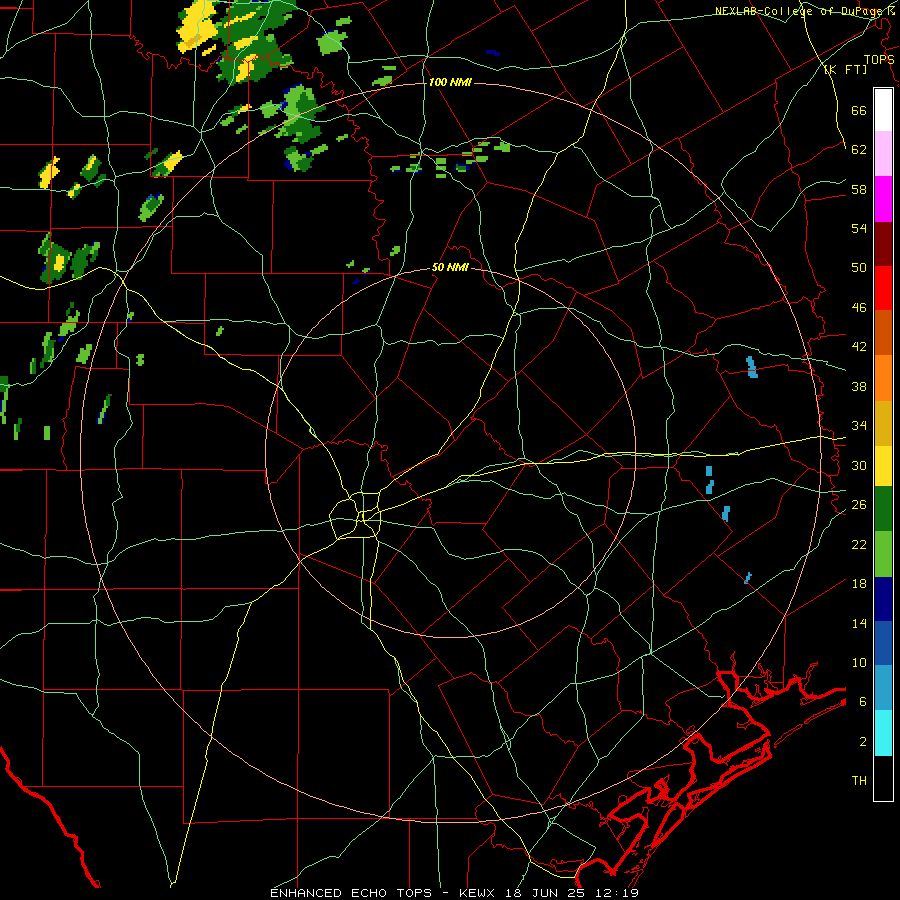Image resolution: width=900 pixels, height=900 pixels.
Task: Click the legend value "22"
Action: pos(859,544)
